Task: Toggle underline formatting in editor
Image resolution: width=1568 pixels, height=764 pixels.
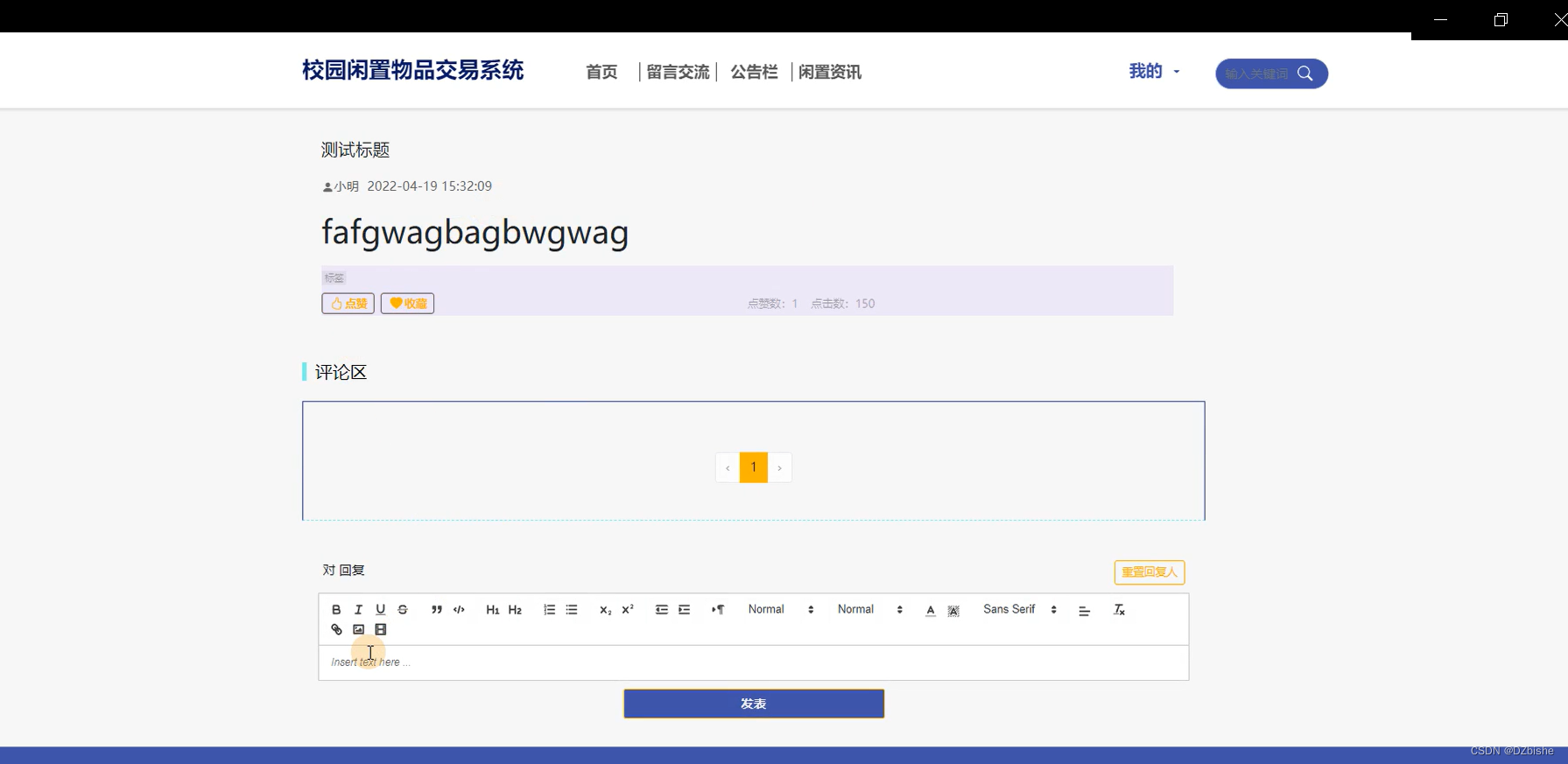Action: tap(380, 610)
